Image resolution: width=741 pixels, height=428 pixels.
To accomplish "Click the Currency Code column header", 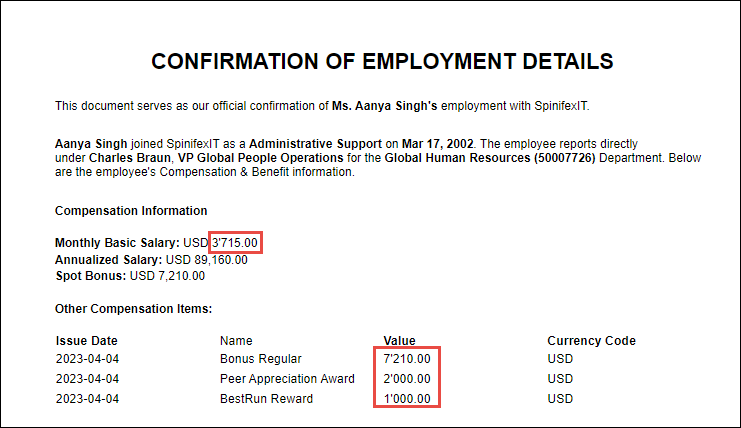I will coord(591,341).
